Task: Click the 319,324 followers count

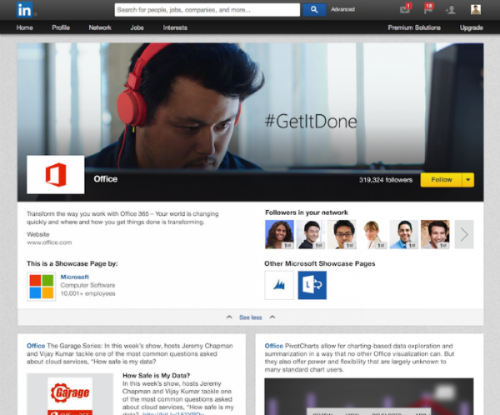Action: (386, 180)
